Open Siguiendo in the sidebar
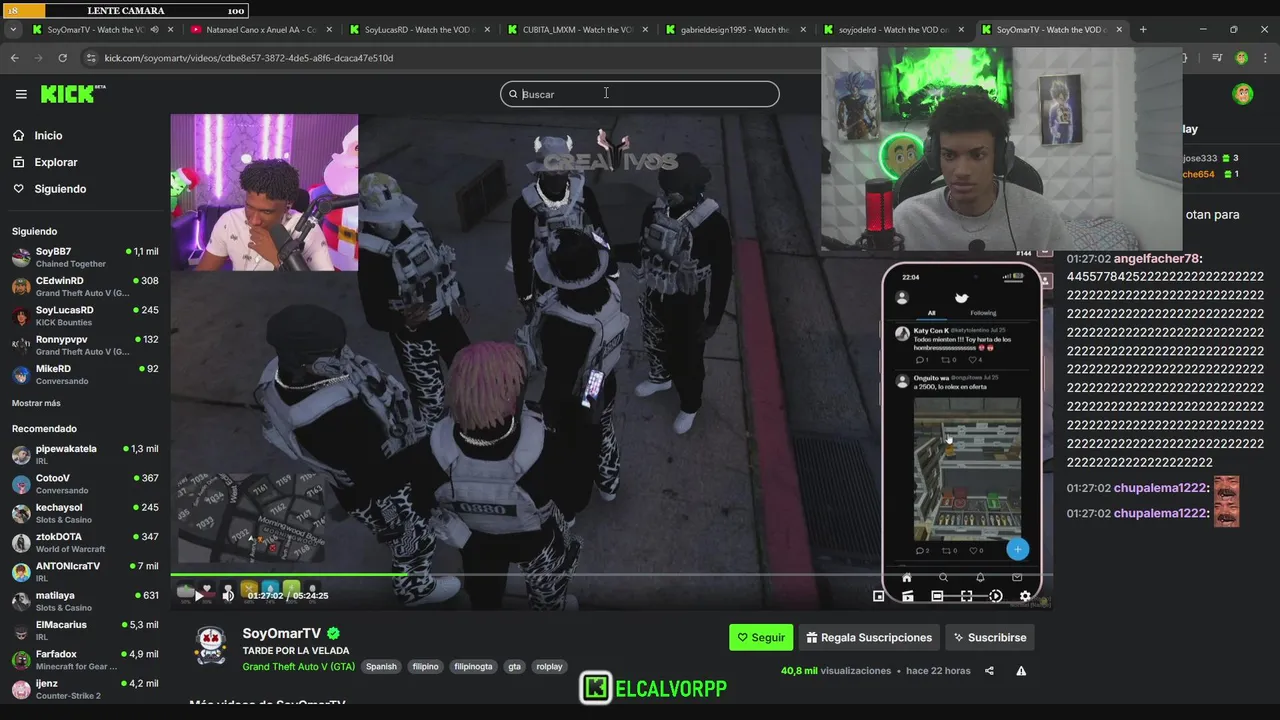The width and height of the screenshot is (1280, 720). 60,189
